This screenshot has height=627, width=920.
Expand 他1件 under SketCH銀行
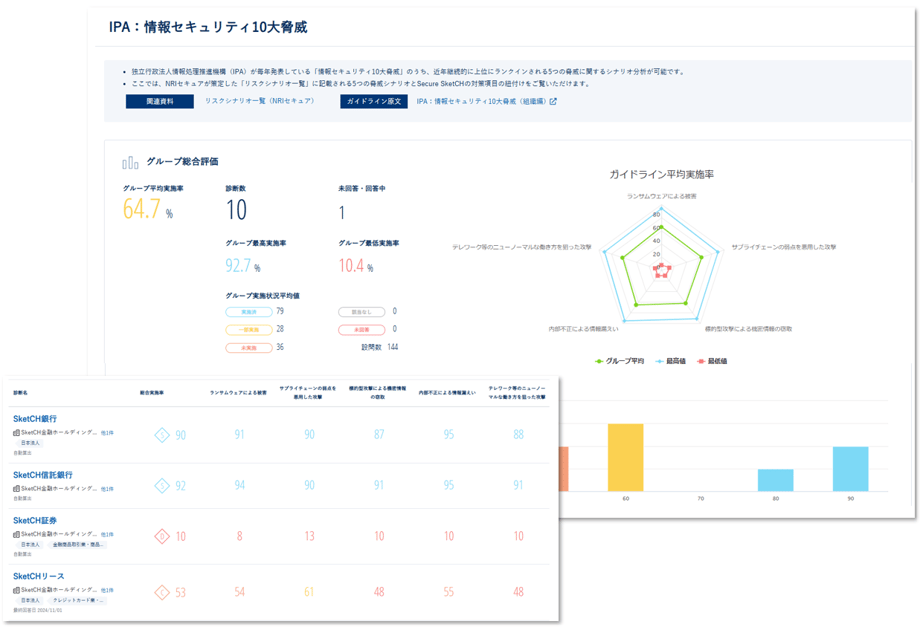[107, 433]
